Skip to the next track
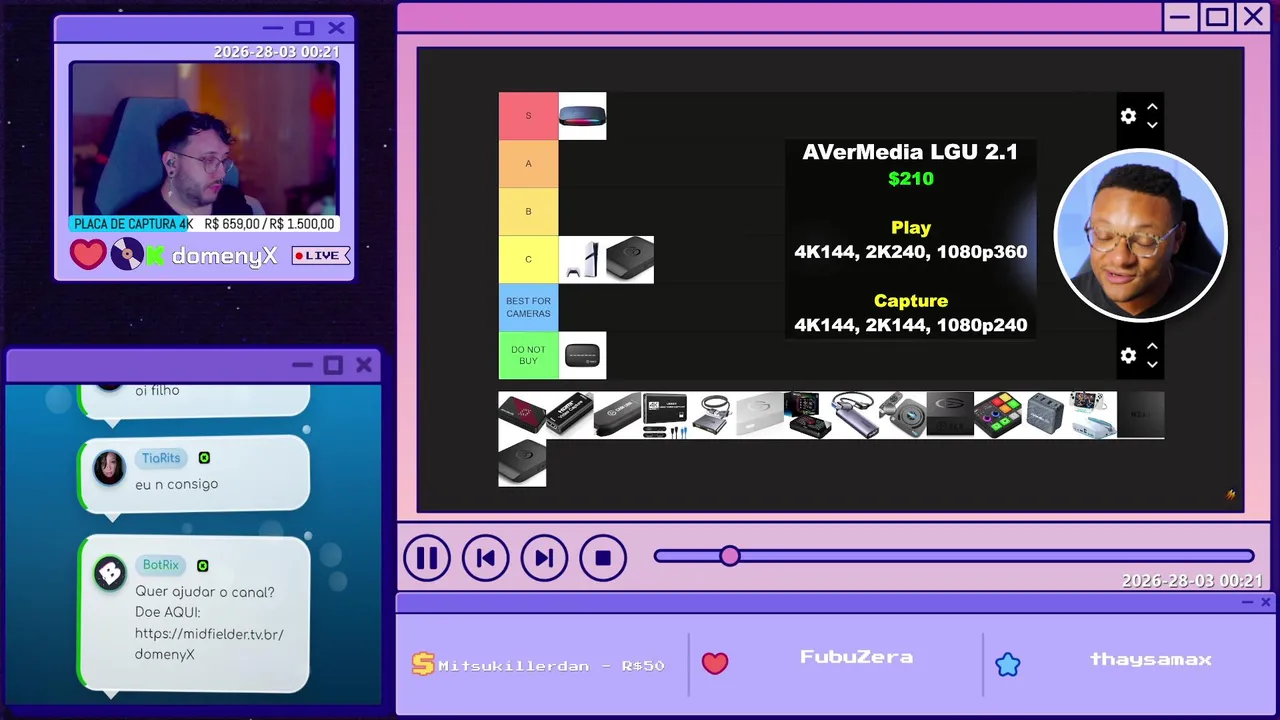 pyautogui.click(x=544, y=558)
